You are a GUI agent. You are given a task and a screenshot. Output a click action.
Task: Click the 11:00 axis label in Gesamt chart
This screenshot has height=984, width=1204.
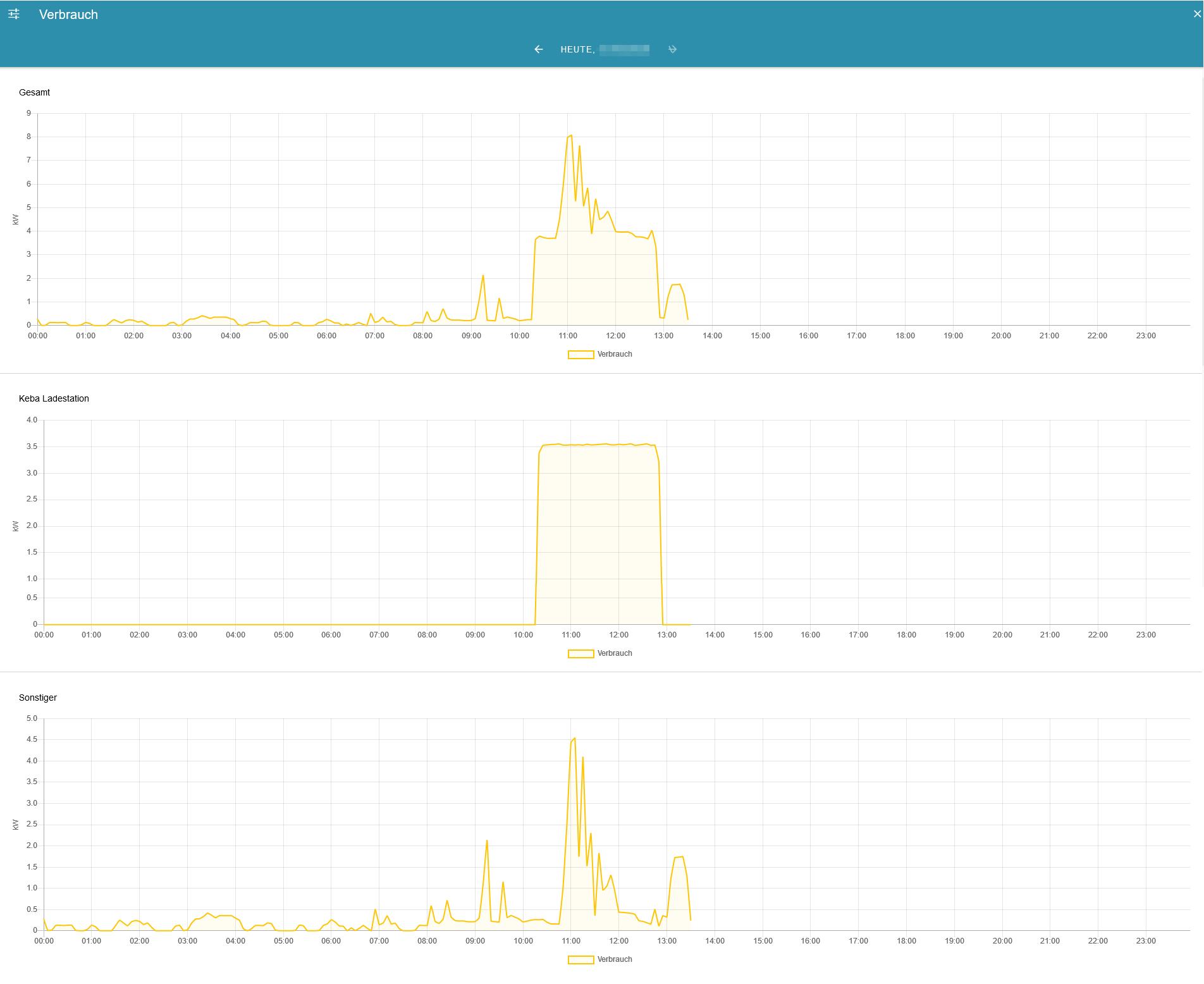[568, 336]
